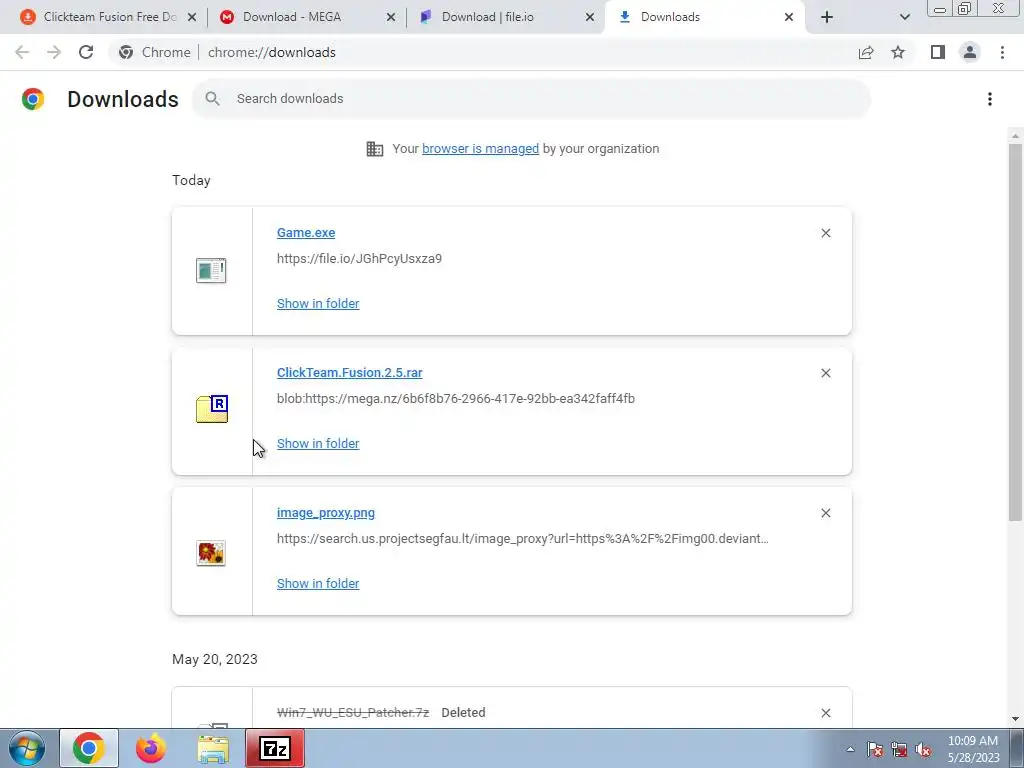This screenshot has width=1024, height=768.
Task: Click the Action Center flag tray icon
Action: (x=875, y=750)
